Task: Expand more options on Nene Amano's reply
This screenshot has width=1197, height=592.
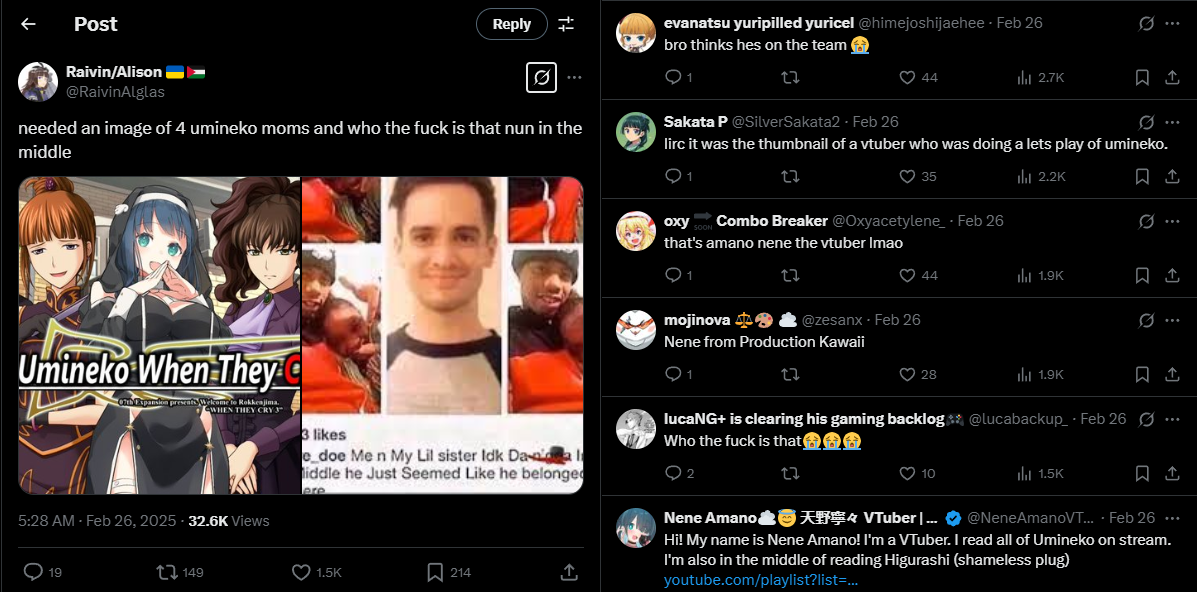Action: 1173,518
